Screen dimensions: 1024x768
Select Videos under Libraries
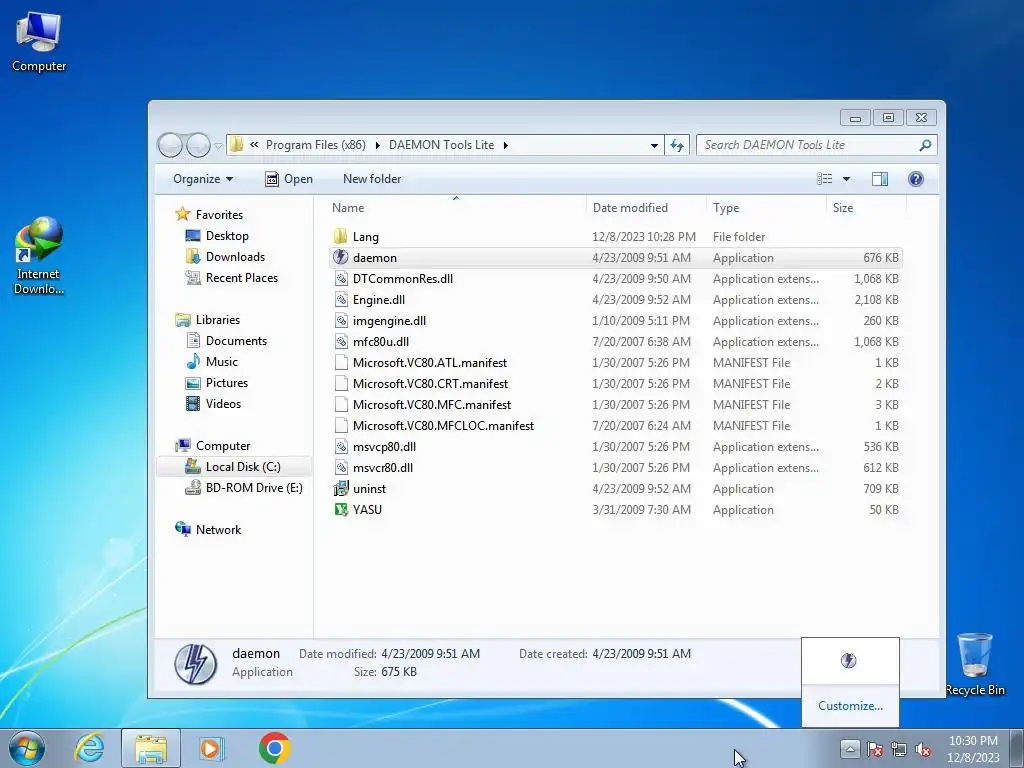(x=214, y=404)
